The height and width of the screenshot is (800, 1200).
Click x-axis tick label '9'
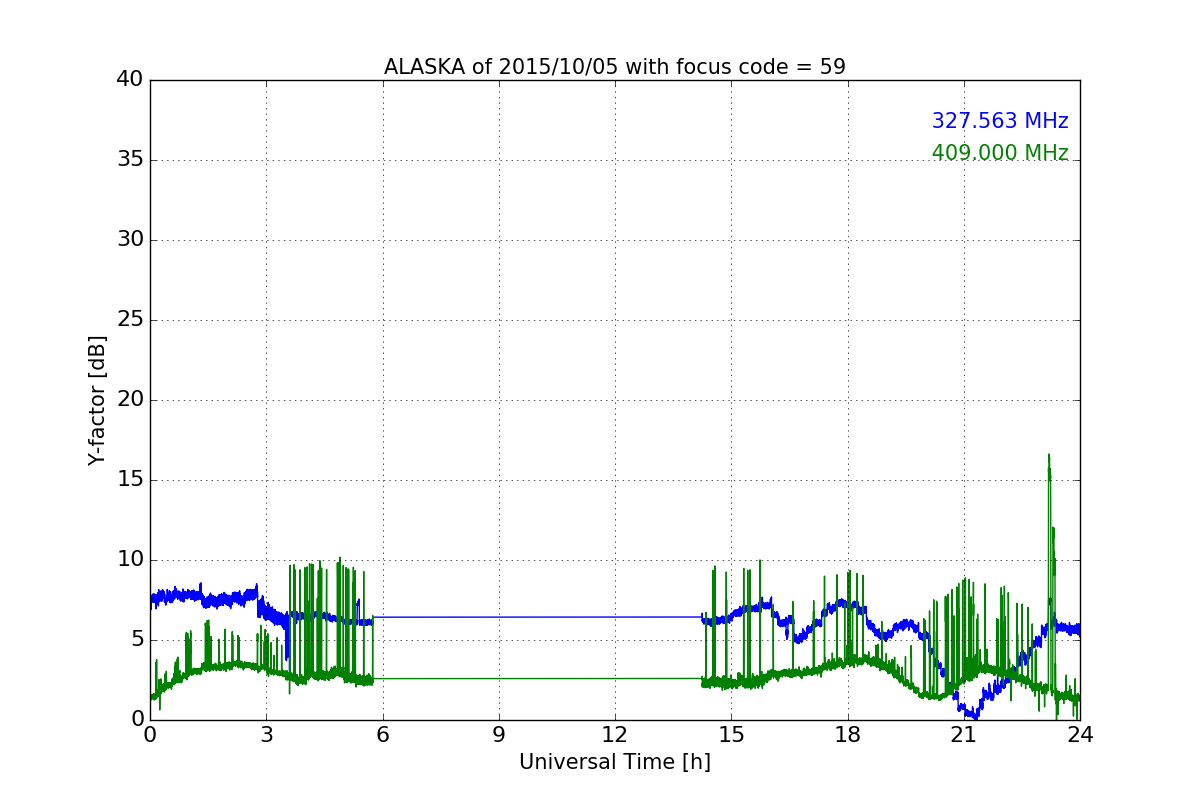point(499,735)
